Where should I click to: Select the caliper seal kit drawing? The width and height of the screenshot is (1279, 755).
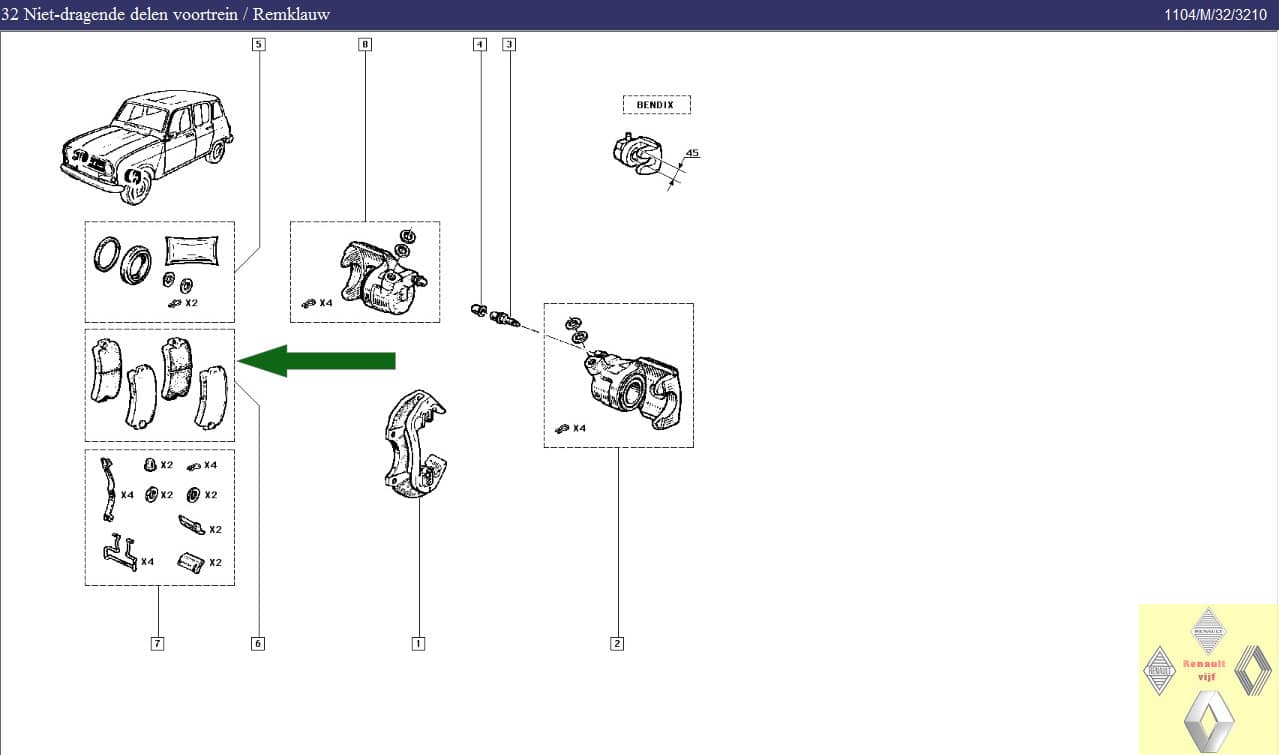coord(160,272)
